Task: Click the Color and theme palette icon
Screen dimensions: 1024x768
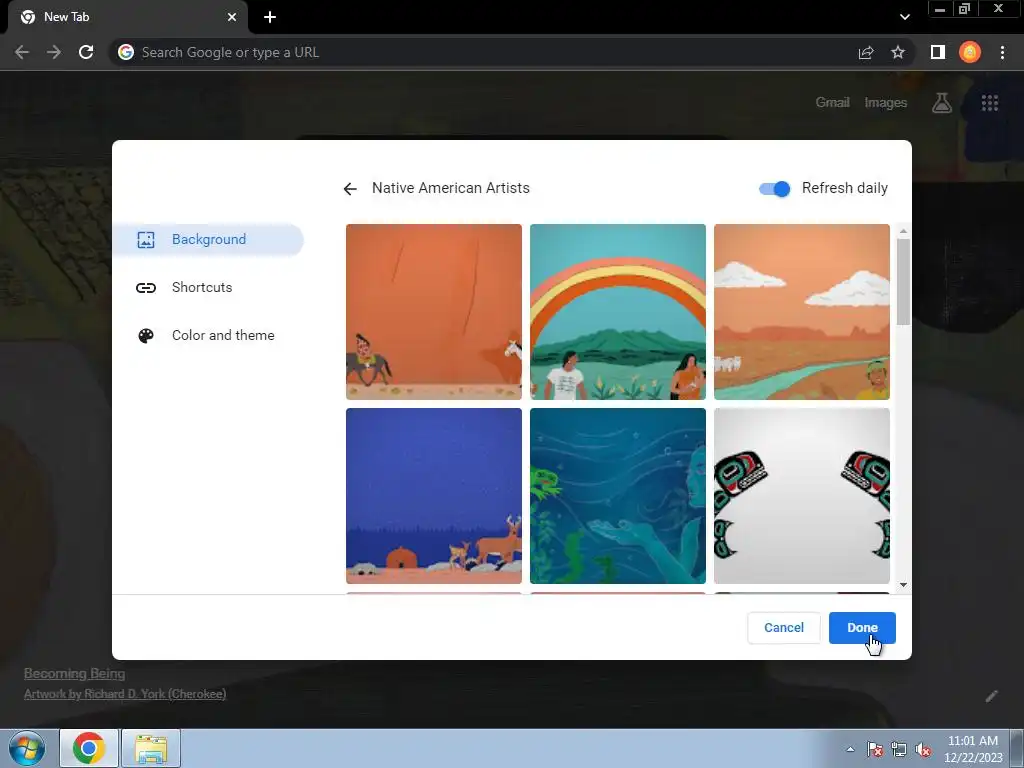Action: click(146, 336)
